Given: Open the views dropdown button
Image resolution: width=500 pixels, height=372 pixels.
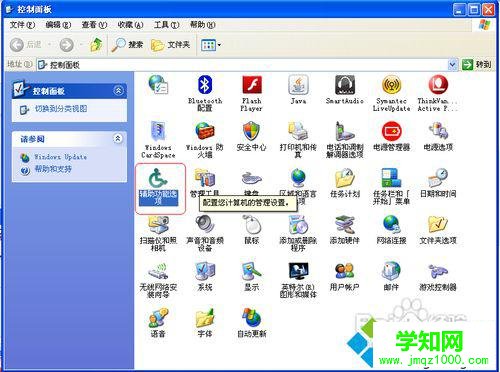Looking at the screenshot, I should pyautogui.click(x=211, y=45).
